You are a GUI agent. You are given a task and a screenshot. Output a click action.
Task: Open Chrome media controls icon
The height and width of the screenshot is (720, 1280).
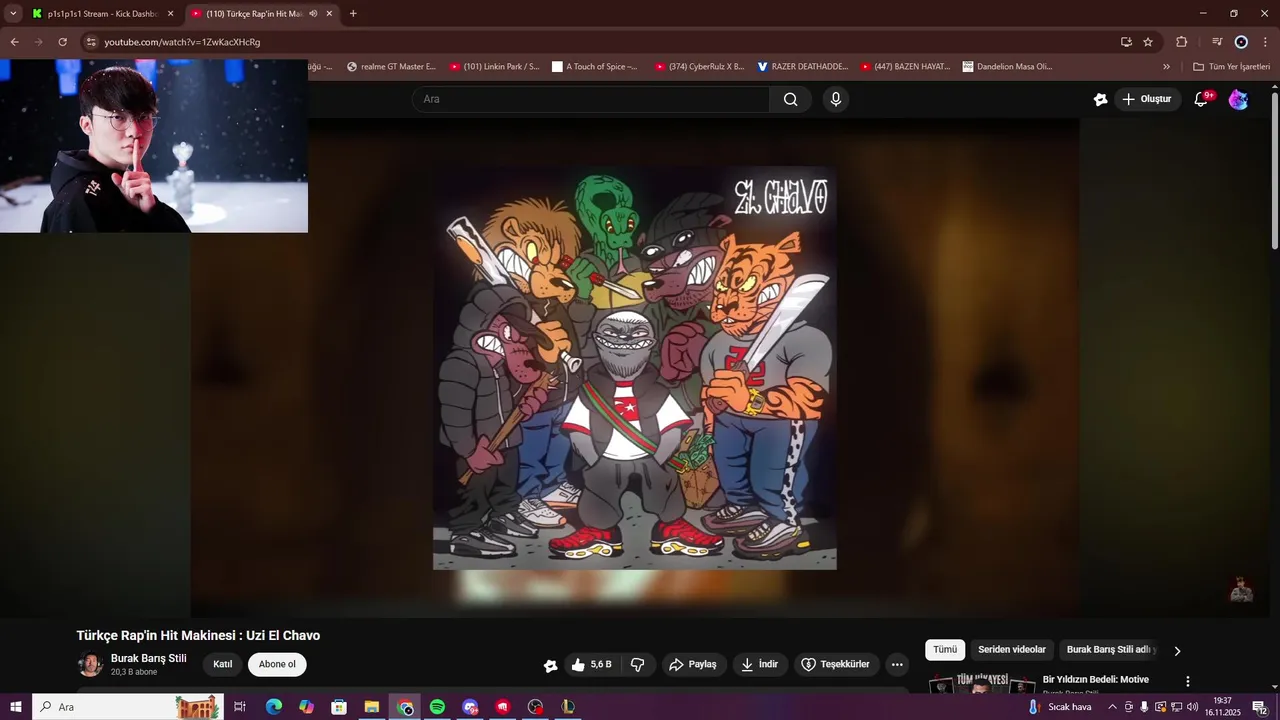click(1217, 42)
